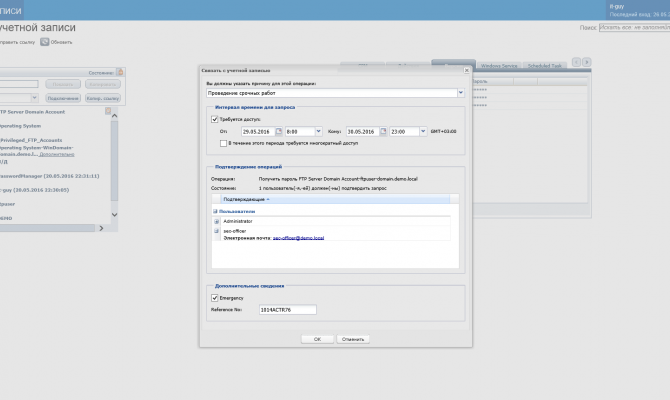670x400 pixels.
Task: Open the calendar picker for end date 30.05.2016
Action: (x=383, y=131)
